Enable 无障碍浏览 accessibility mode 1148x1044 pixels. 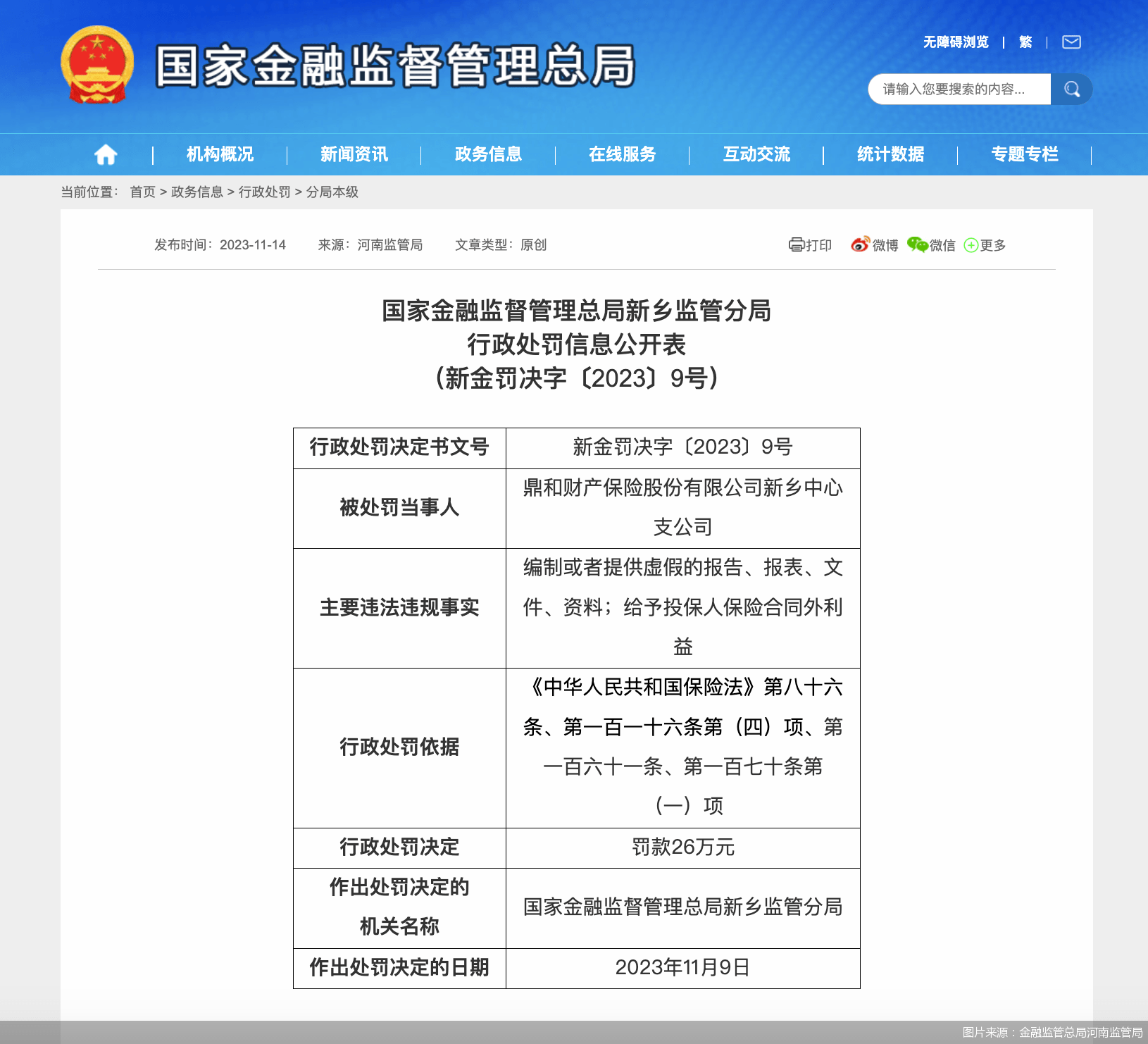[x=956, y=42]
